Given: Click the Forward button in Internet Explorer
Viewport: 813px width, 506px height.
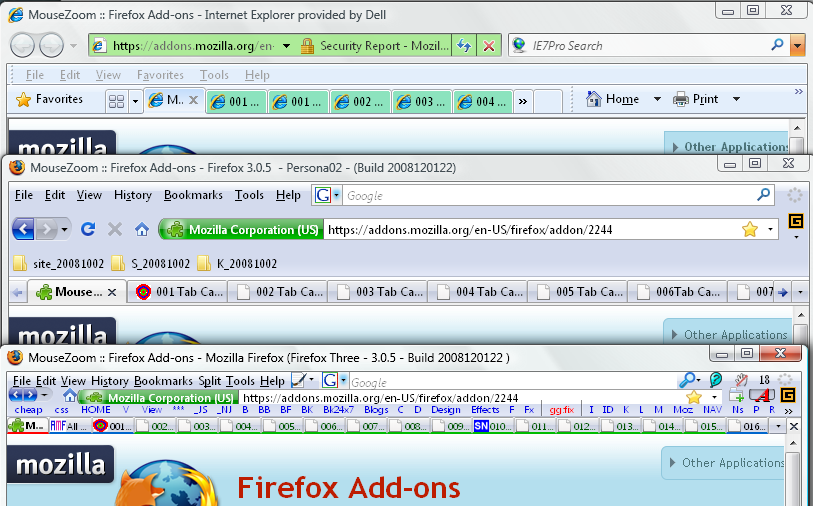Looking at the screenshot, I should (x=51, y=46).
